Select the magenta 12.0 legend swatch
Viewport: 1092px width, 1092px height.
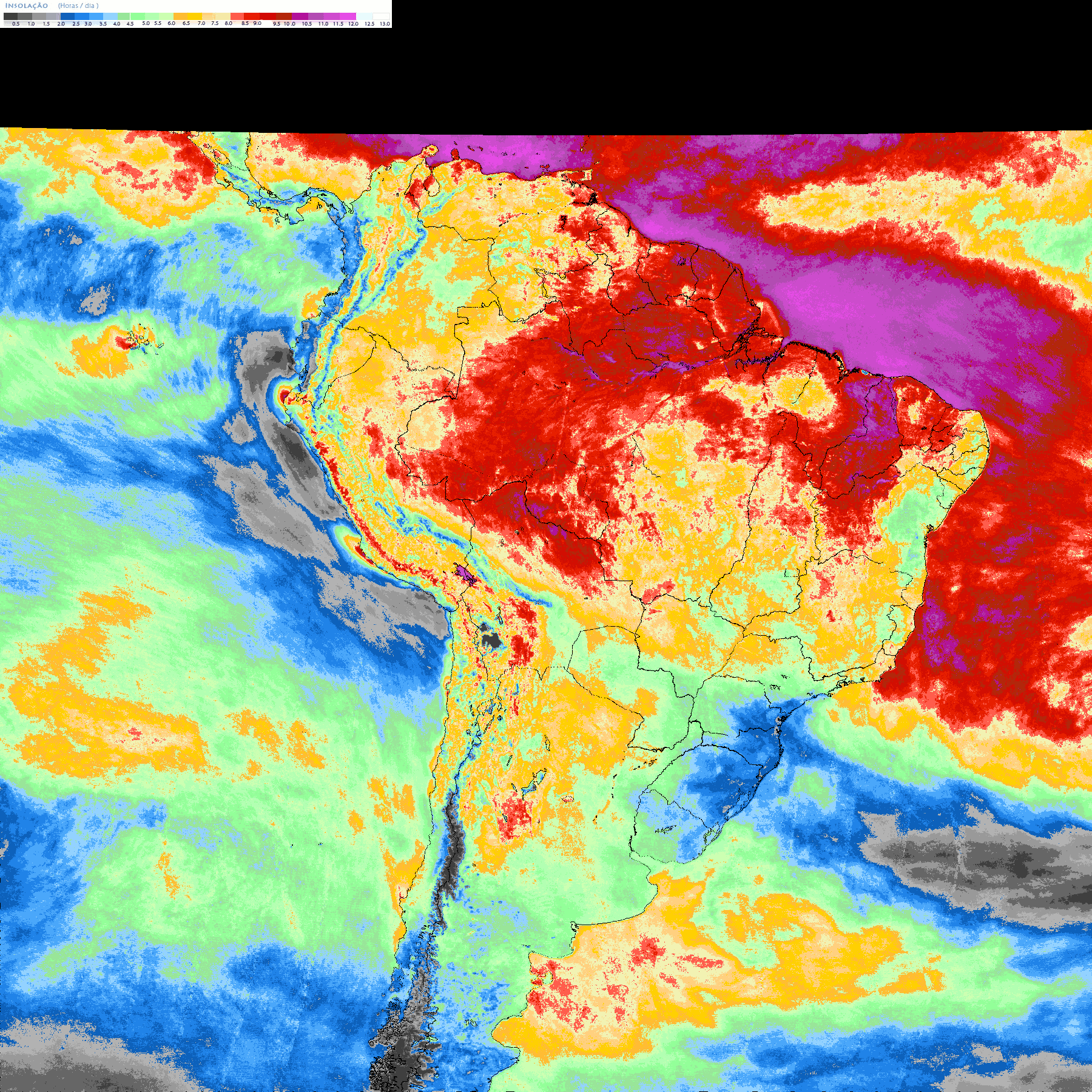click(348, 16)
